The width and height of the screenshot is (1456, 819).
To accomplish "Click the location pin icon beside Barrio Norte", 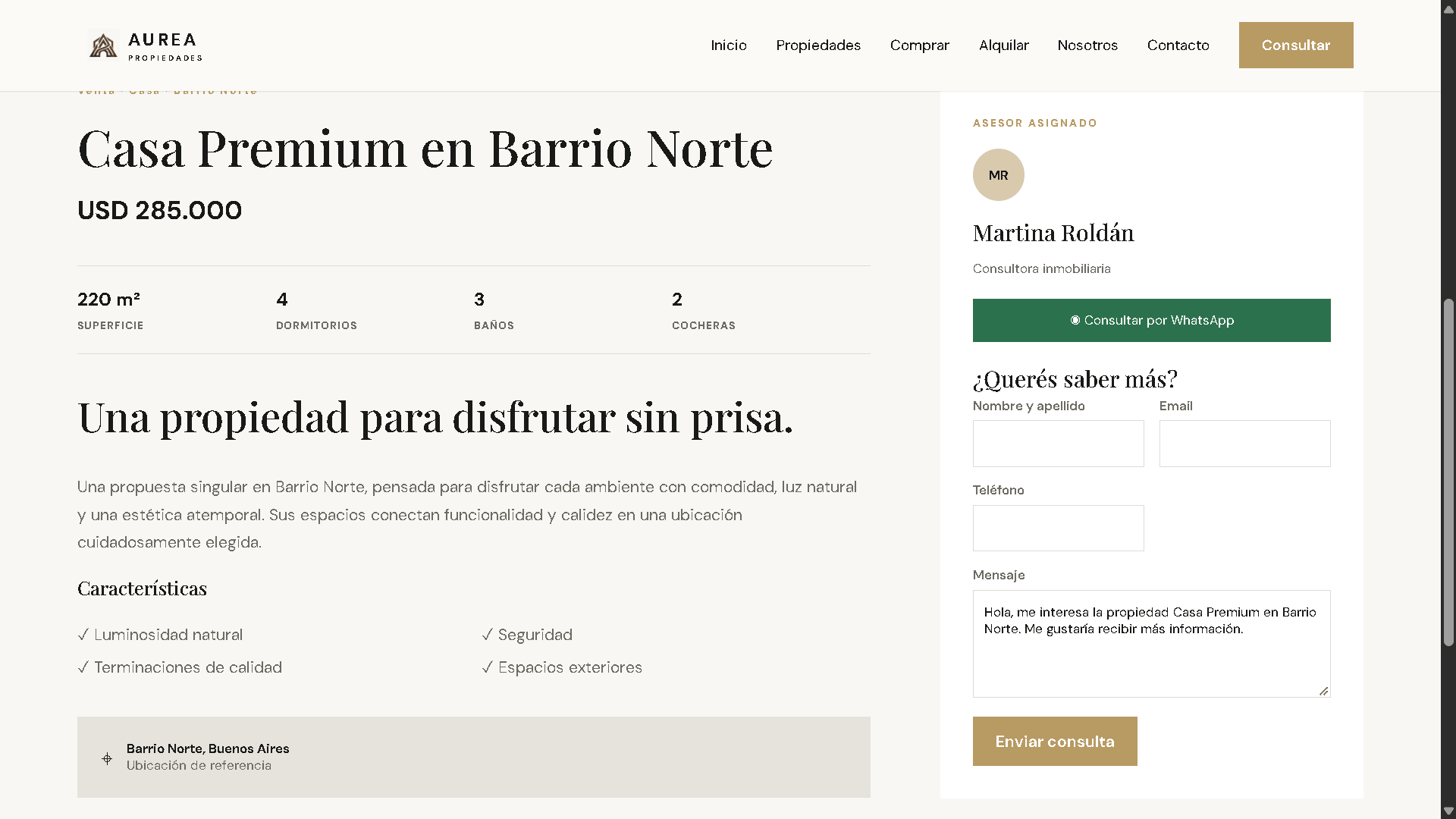I will 107,758.
